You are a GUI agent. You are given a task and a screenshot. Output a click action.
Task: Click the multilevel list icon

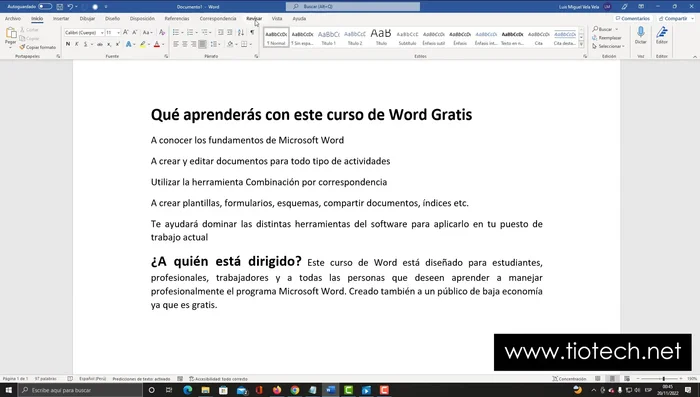click(x=204, y=33)
